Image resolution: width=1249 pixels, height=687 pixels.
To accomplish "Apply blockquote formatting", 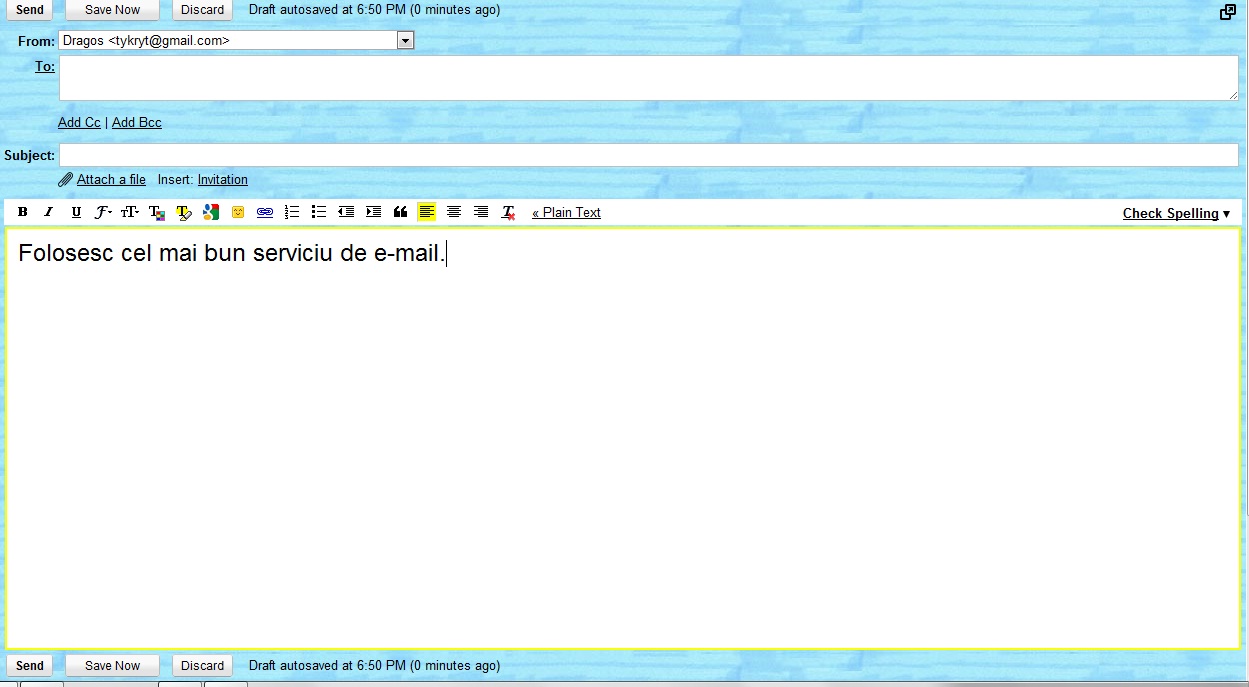I will pos(400,212).
